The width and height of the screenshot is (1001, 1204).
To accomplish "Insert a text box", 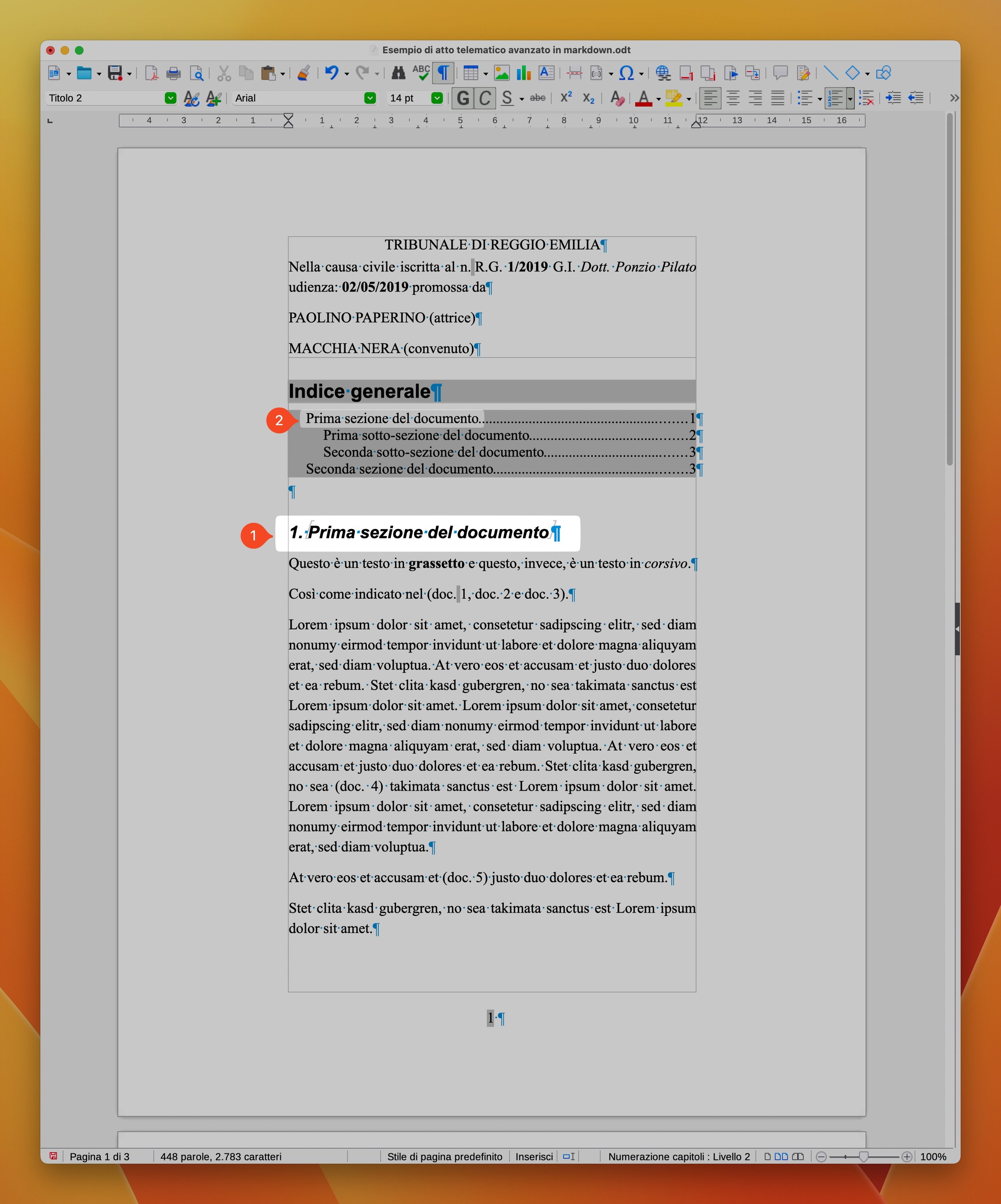I will [x=547, y=73].
